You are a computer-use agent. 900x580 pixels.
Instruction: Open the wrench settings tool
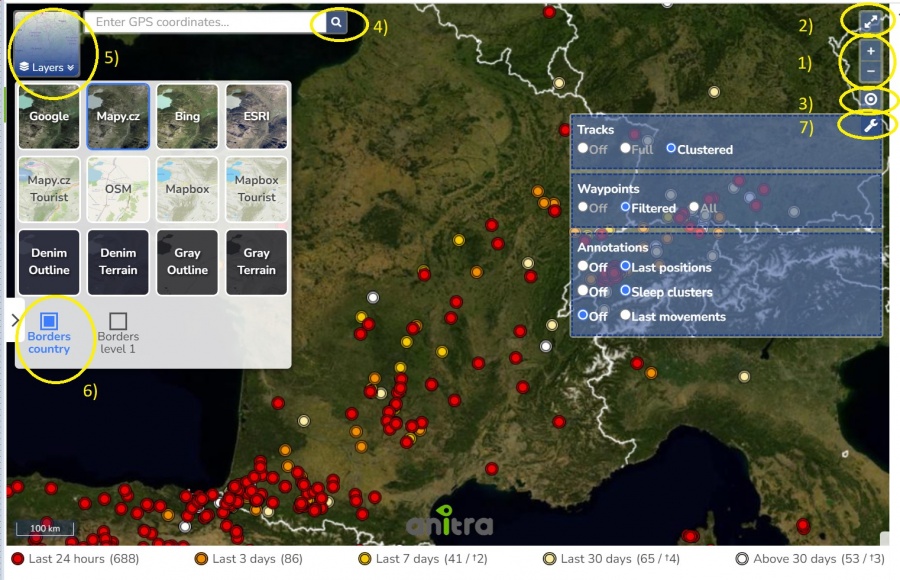pos(870,126)
